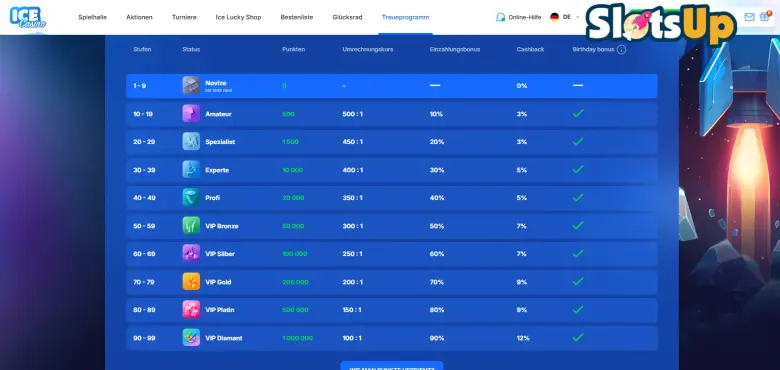Screen dimensions: 780x370
Task: Click the Amateur status icon
Action: (191, 113)
